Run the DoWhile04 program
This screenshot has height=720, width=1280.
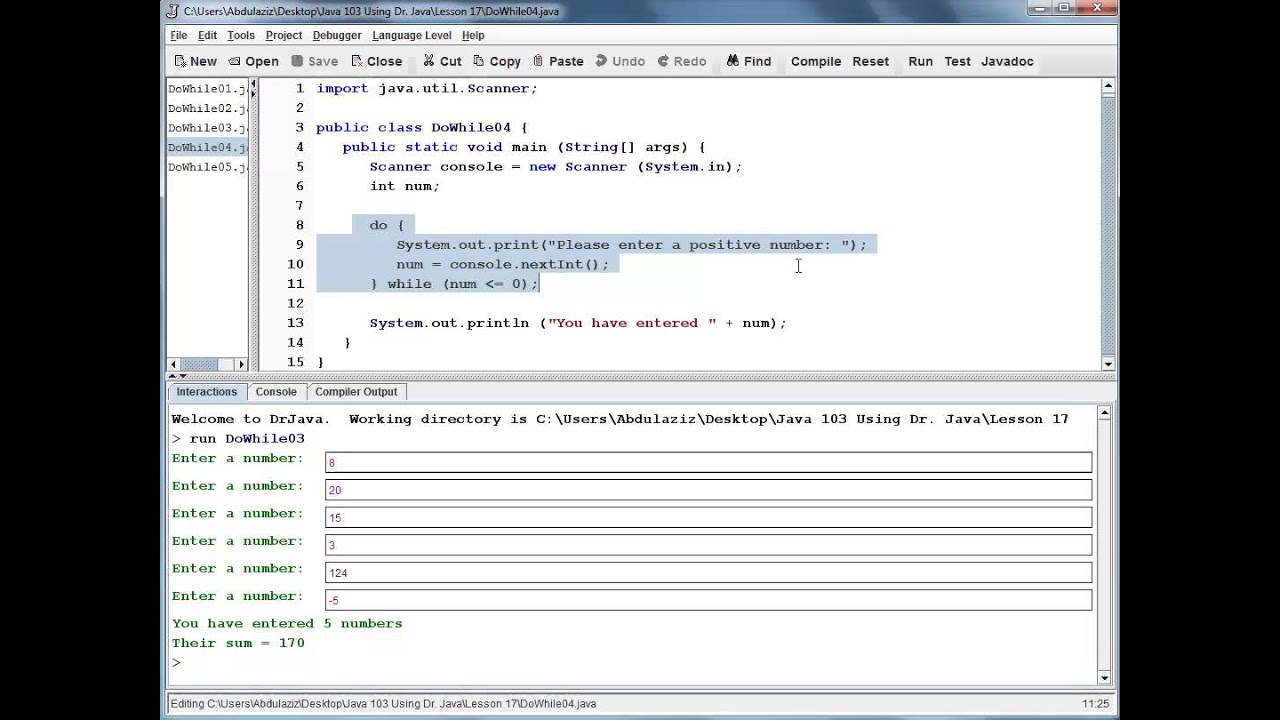pyautogui.click(x=920, y=61)
